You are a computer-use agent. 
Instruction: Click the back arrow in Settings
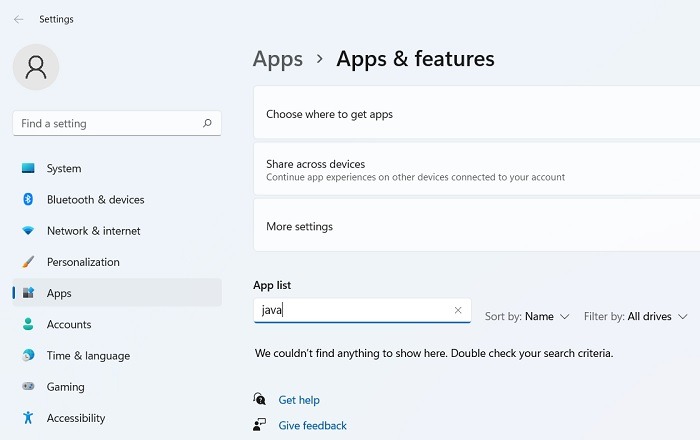tap(18, 19)
